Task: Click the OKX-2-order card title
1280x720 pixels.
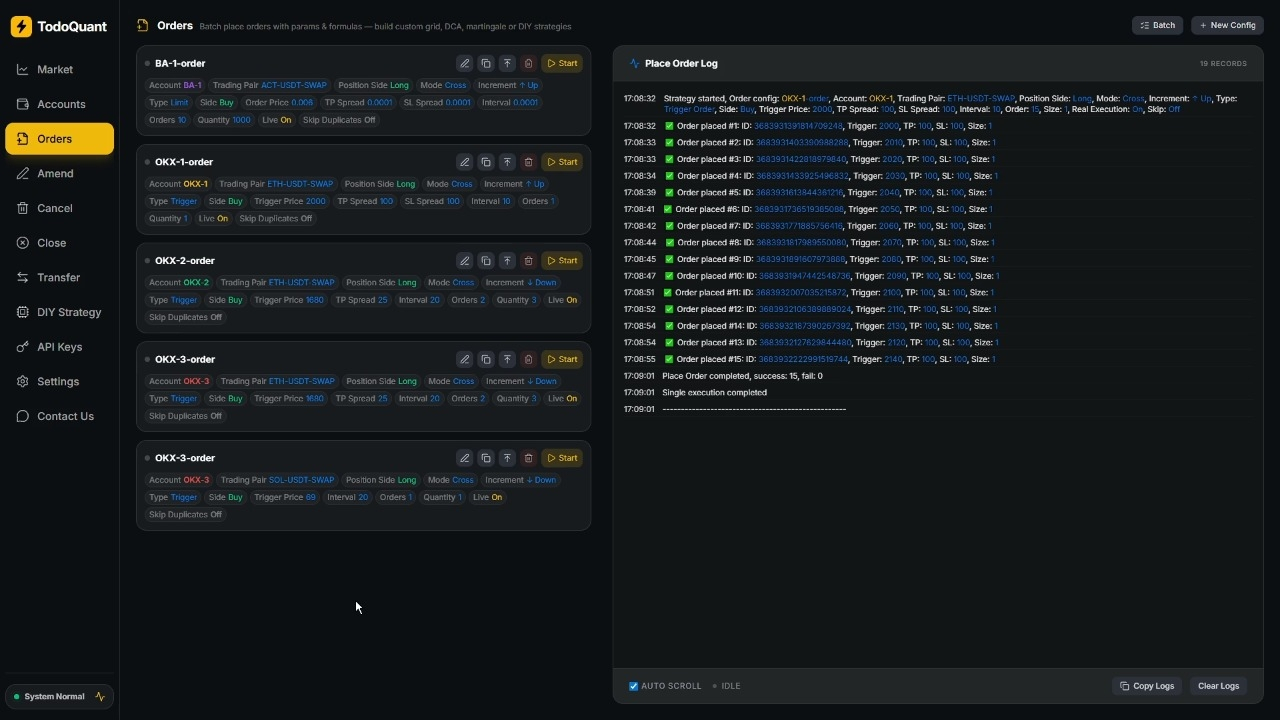Action: click(185, 261)
